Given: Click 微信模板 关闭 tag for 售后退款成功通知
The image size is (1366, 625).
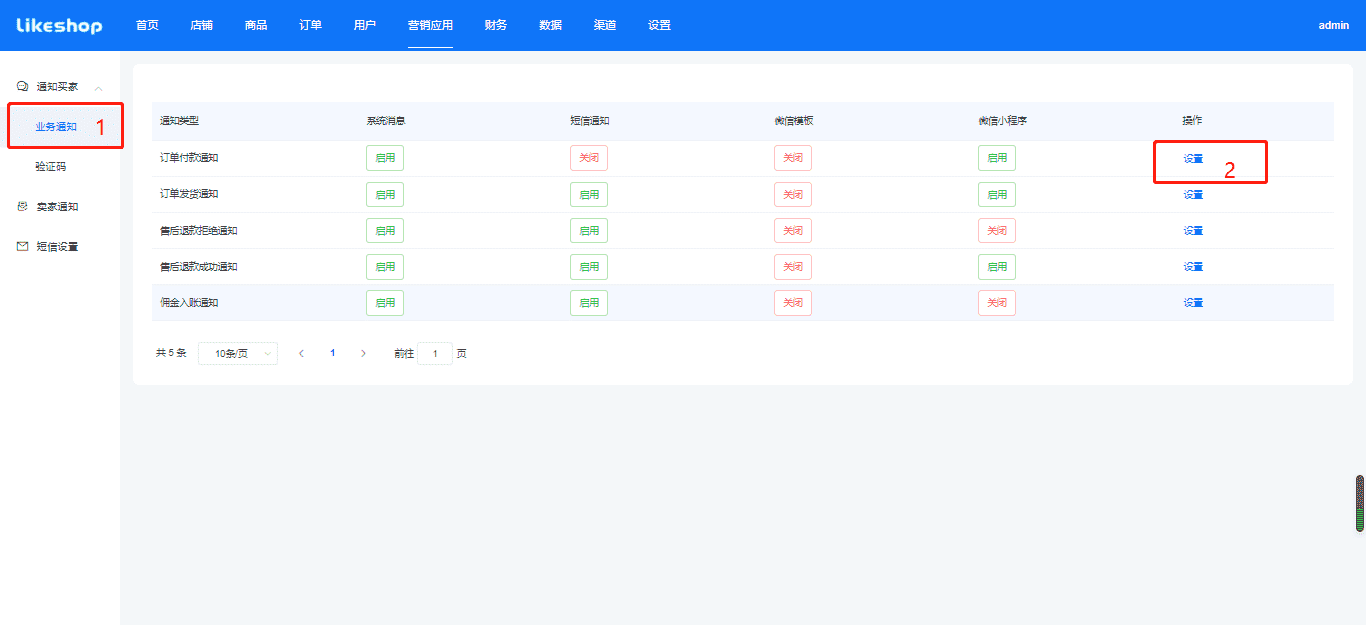Looking at the screenshot, I should (793, 266).
